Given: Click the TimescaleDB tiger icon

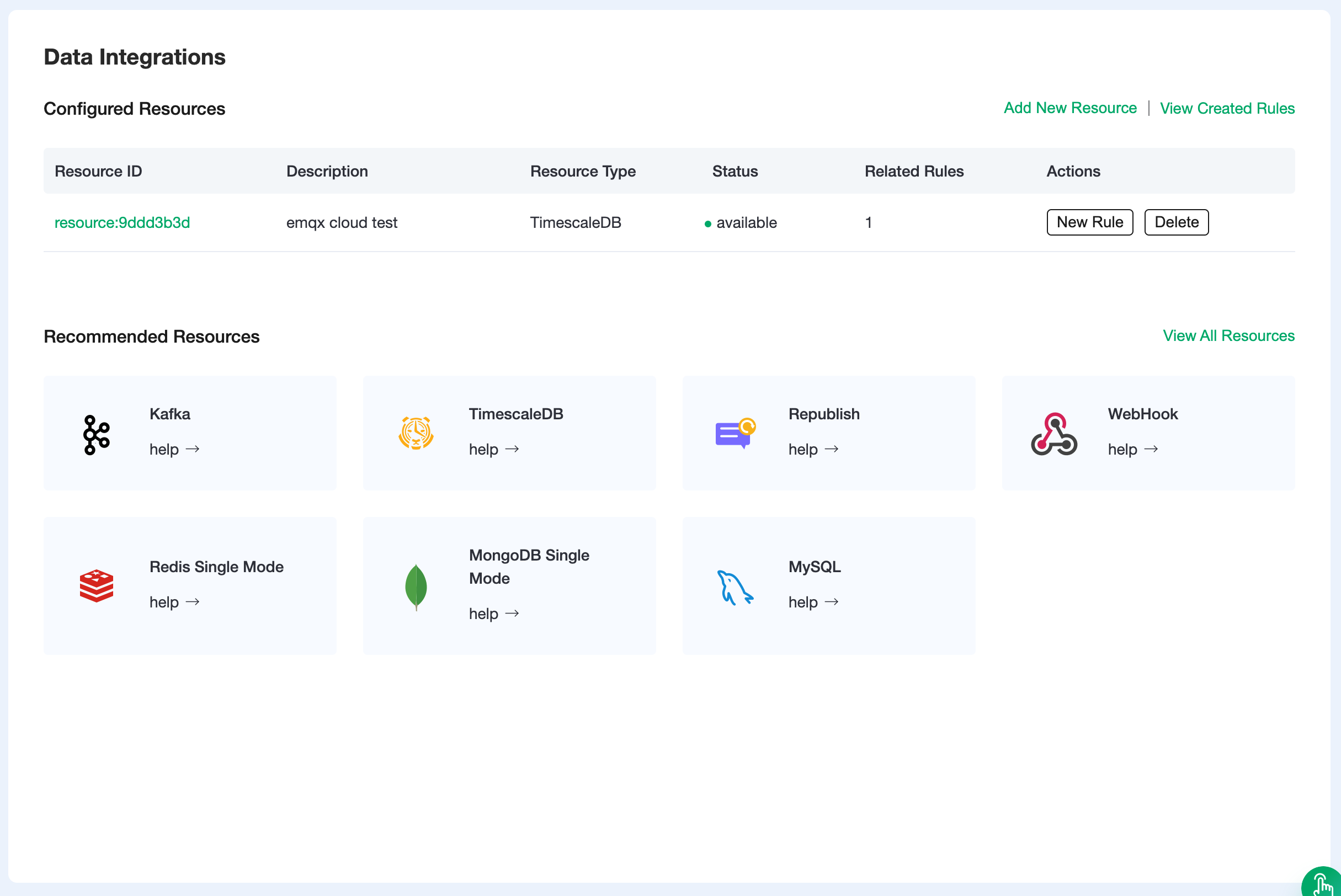Looking at the screenshot, I should 416,433.
